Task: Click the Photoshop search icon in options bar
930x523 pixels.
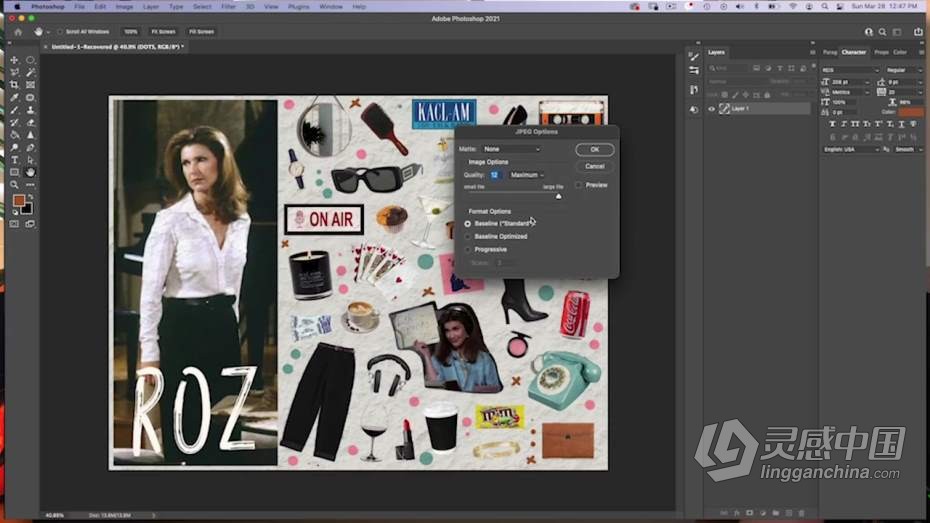Action: coord(883,32)
